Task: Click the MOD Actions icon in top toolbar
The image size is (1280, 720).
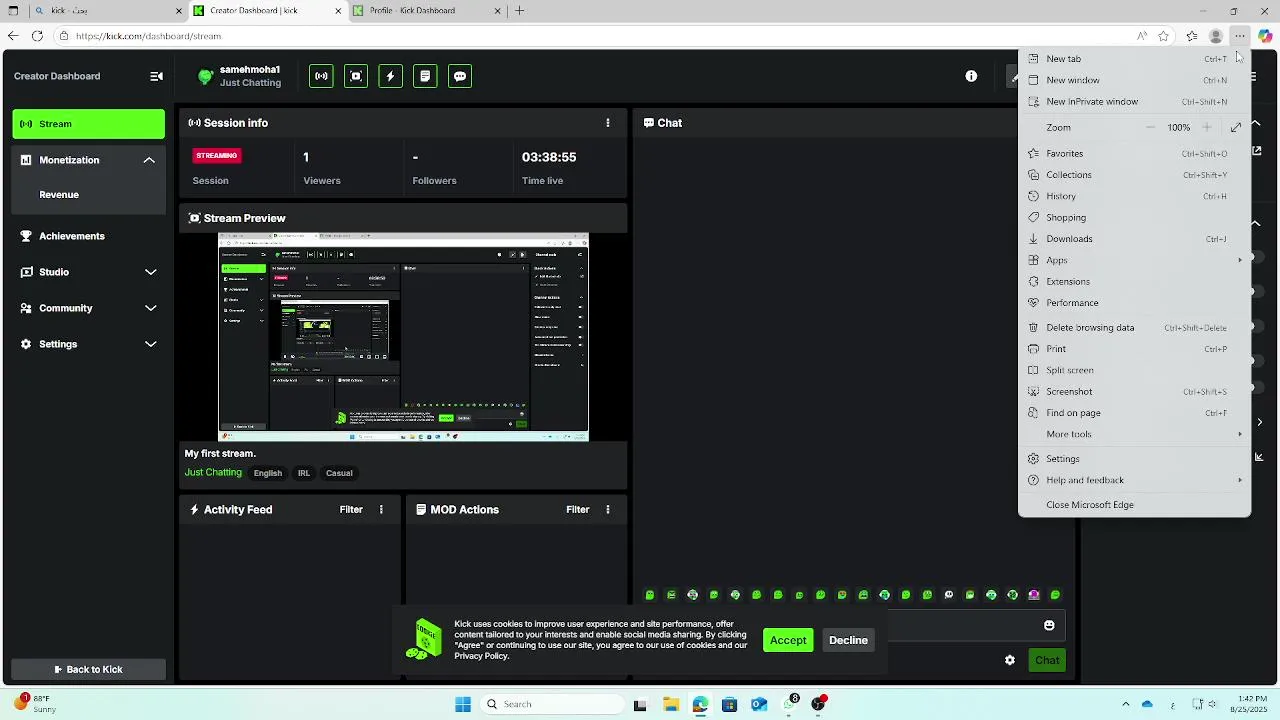Action: click(425, 76)
